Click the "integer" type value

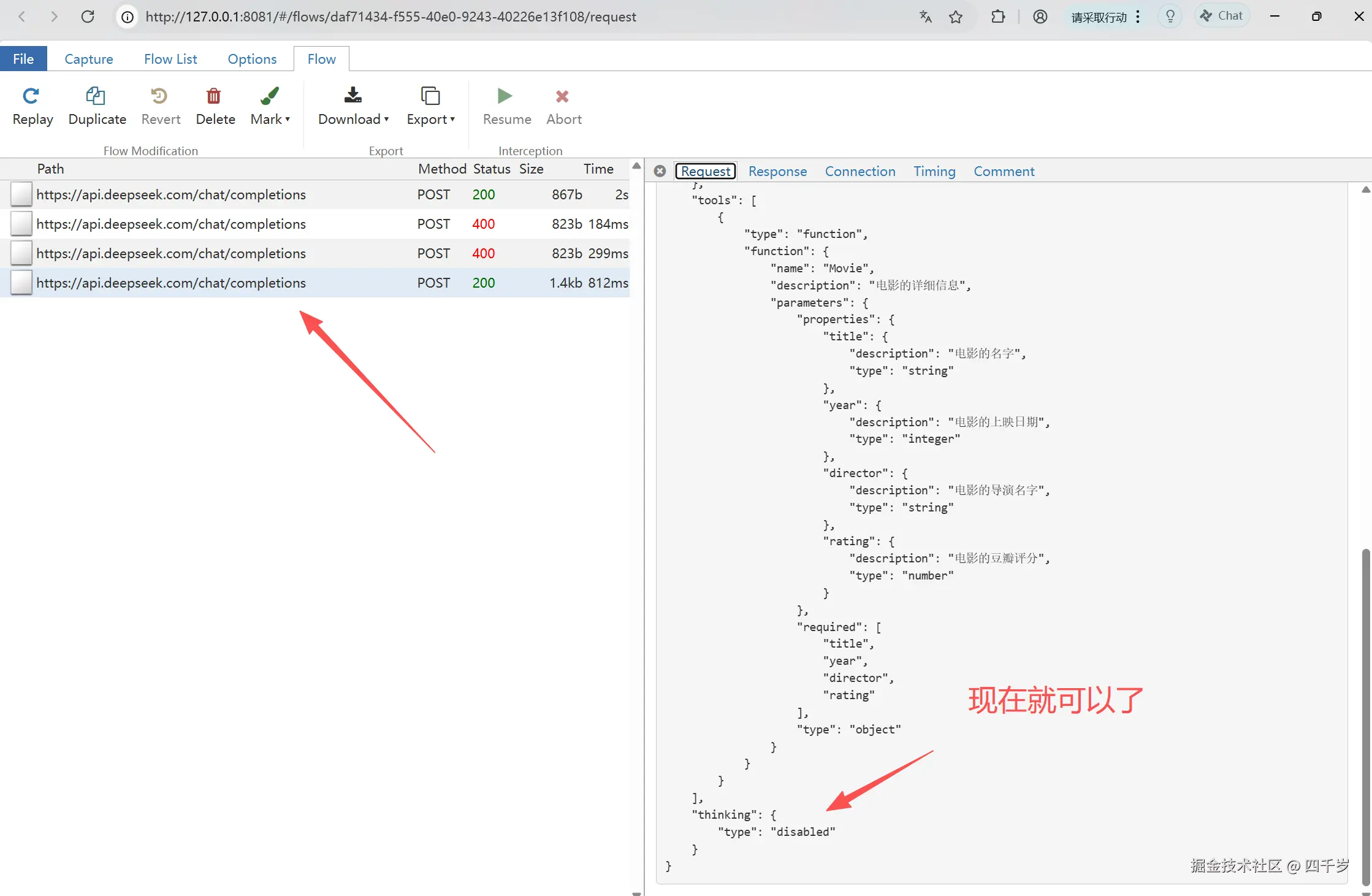tap(931, 438)
